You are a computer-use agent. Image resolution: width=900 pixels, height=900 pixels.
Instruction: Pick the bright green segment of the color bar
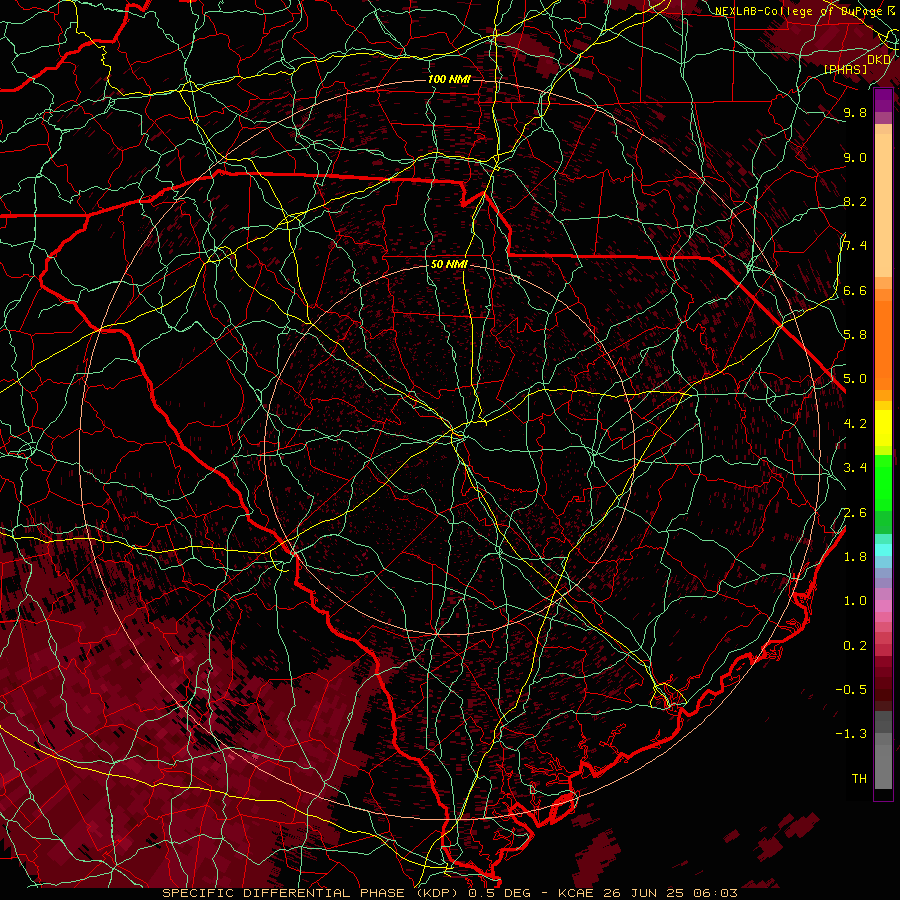[x=883, y=482]
